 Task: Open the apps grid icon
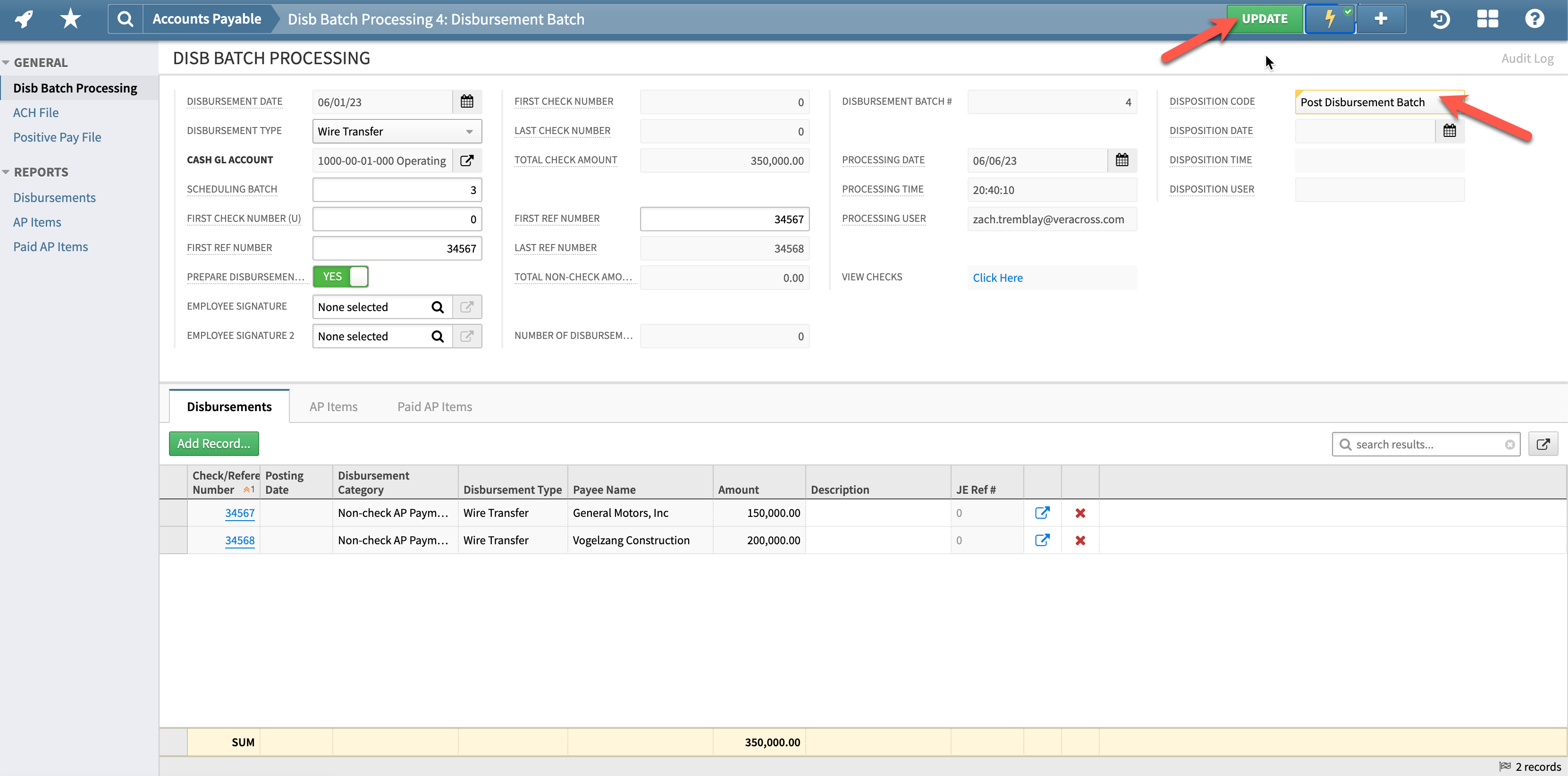(1487, 19)
